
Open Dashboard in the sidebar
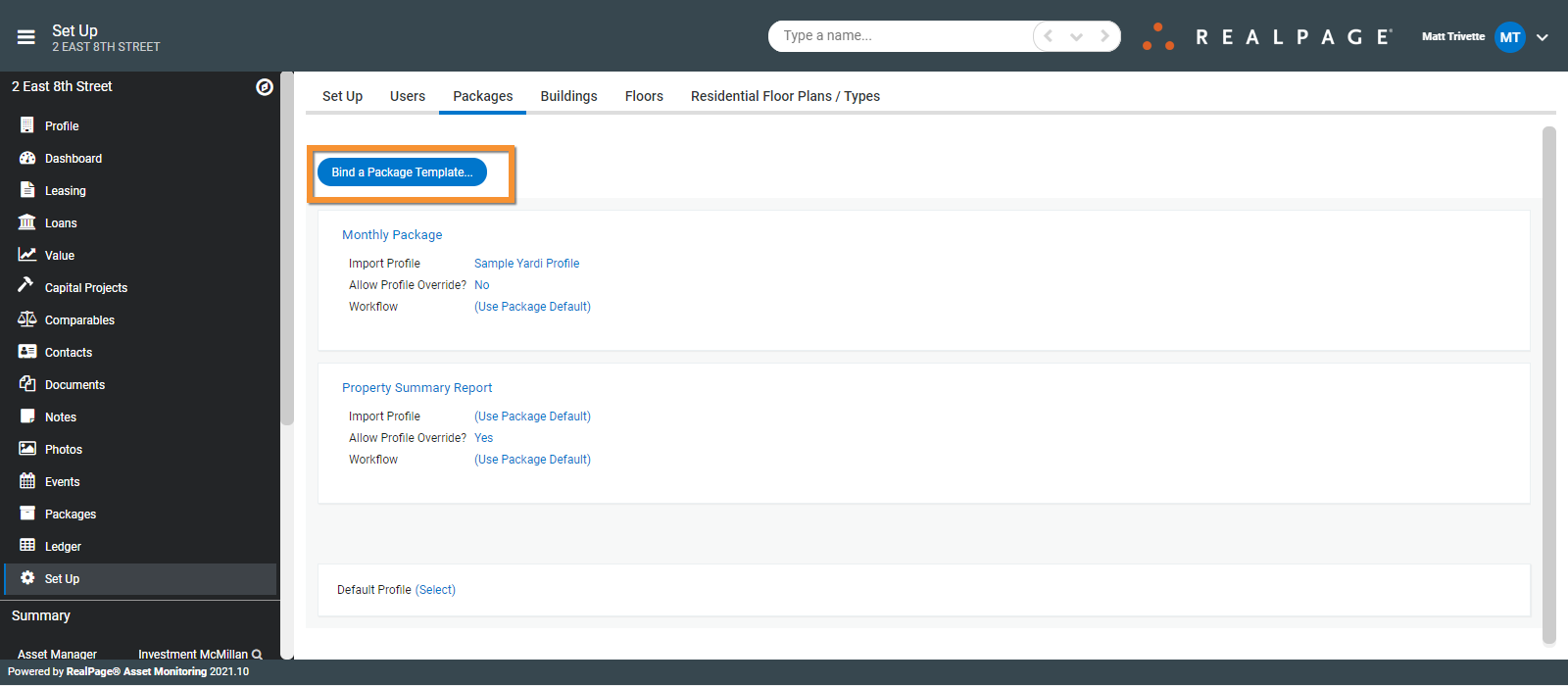tap(73, 158)
